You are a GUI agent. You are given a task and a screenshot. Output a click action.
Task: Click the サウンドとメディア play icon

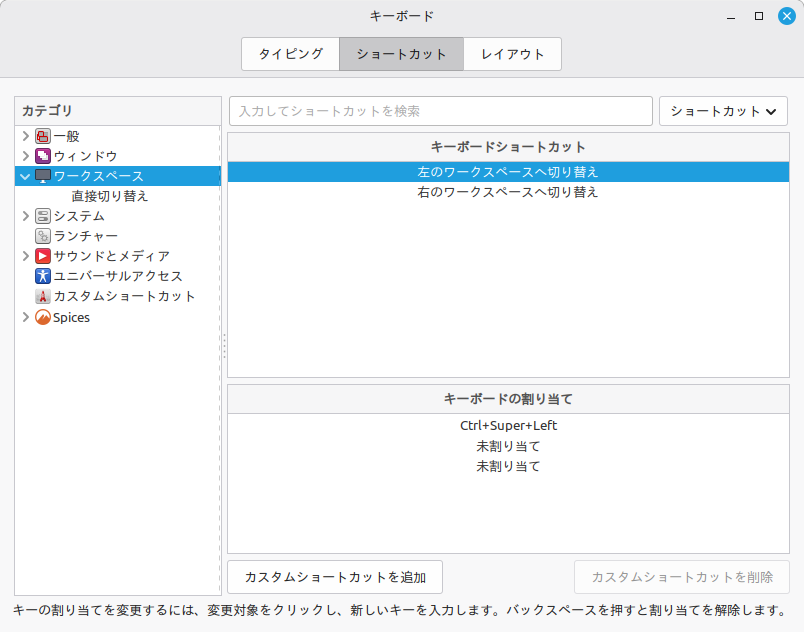coord(43,256)
